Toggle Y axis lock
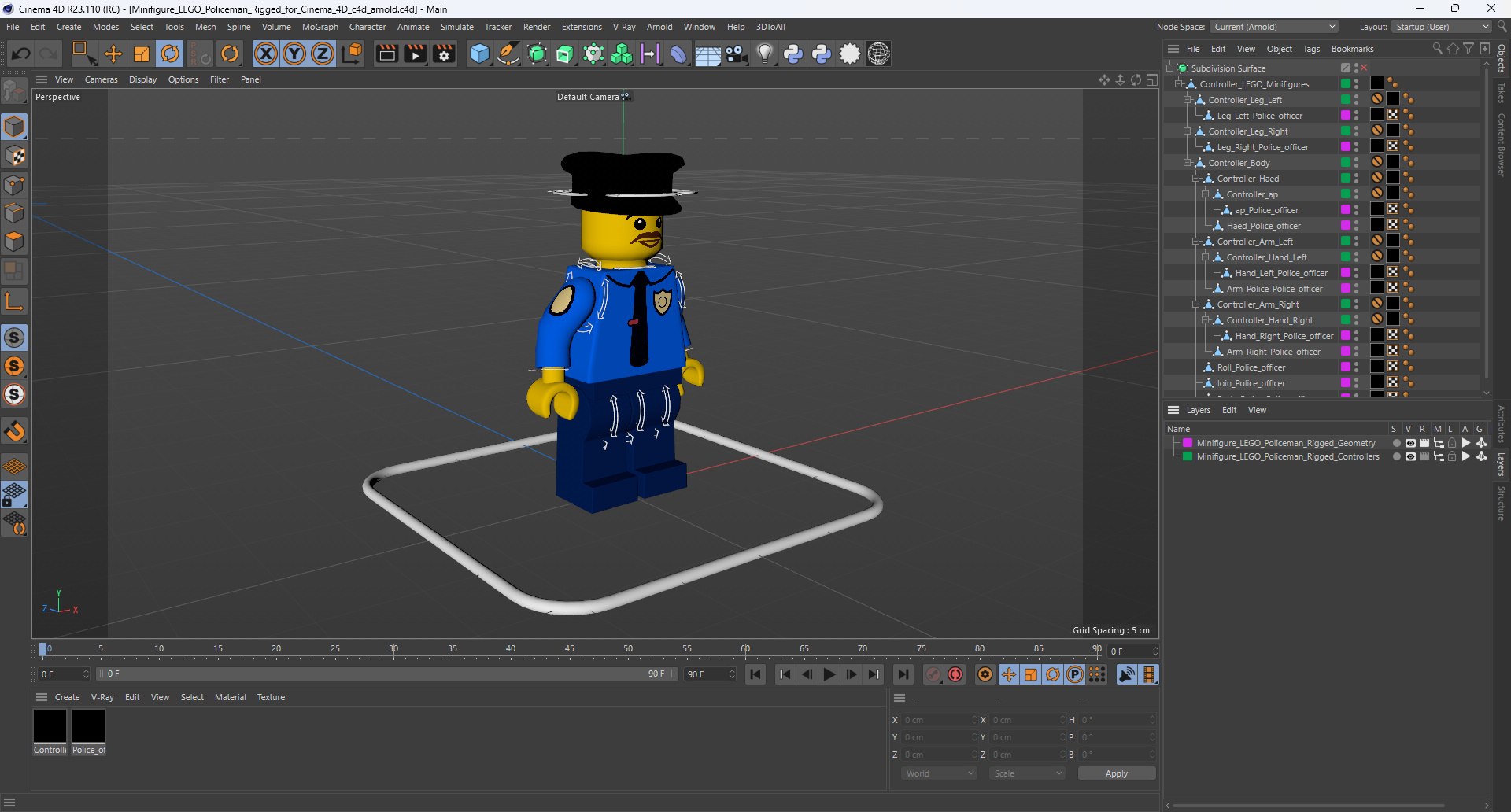 (294, 54)
